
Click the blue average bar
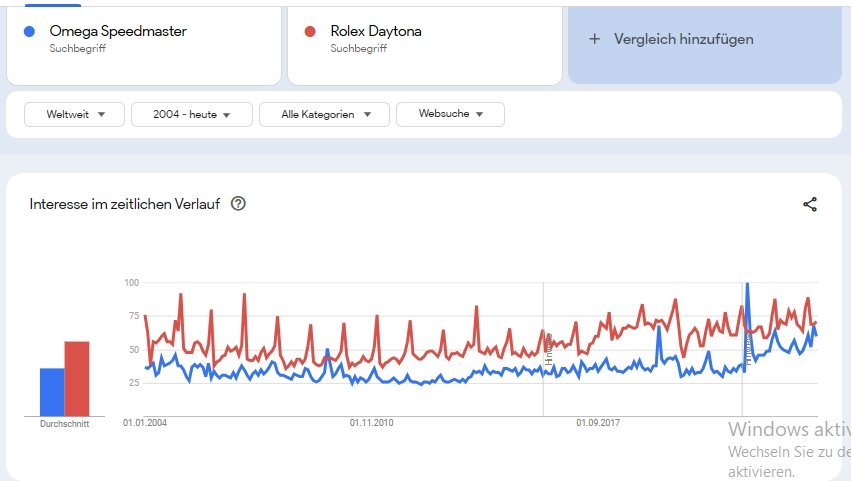click(x=52, y=392)
